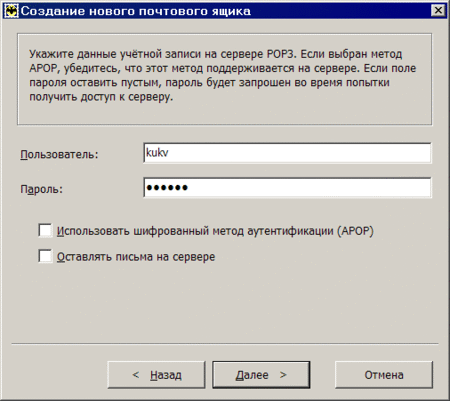The height and width of the screenshot is (401, 450).
Task: Click the 'Пользователь:' field label
Action: point(59,155)
